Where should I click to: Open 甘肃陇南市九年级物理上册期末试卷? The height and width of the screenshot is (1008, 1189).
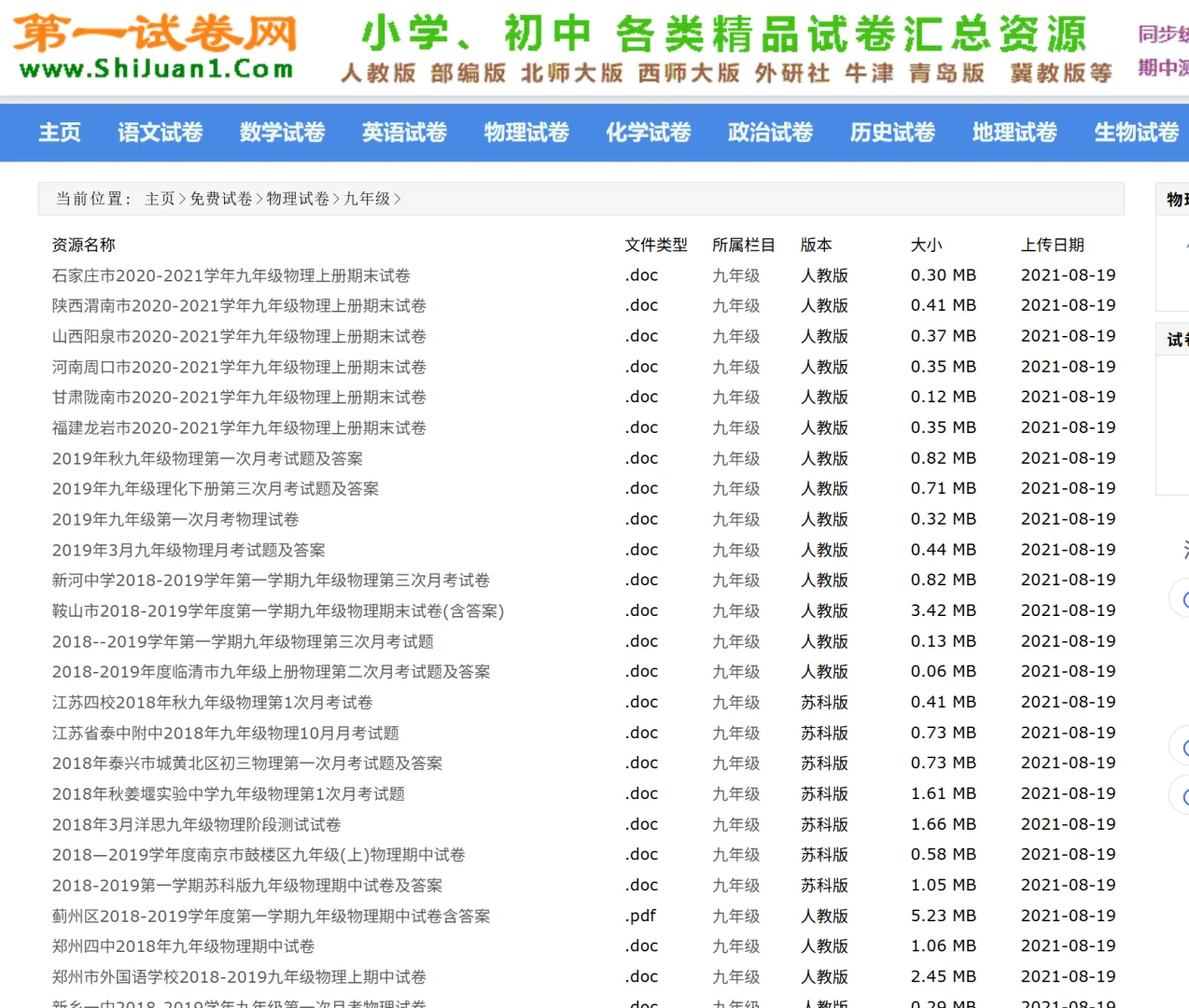(239, 397)
